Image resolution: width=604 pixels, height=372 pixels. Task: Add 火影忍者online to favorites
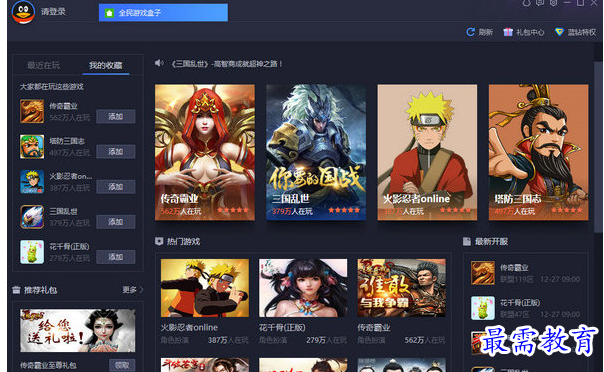click(x=116, y=187)
